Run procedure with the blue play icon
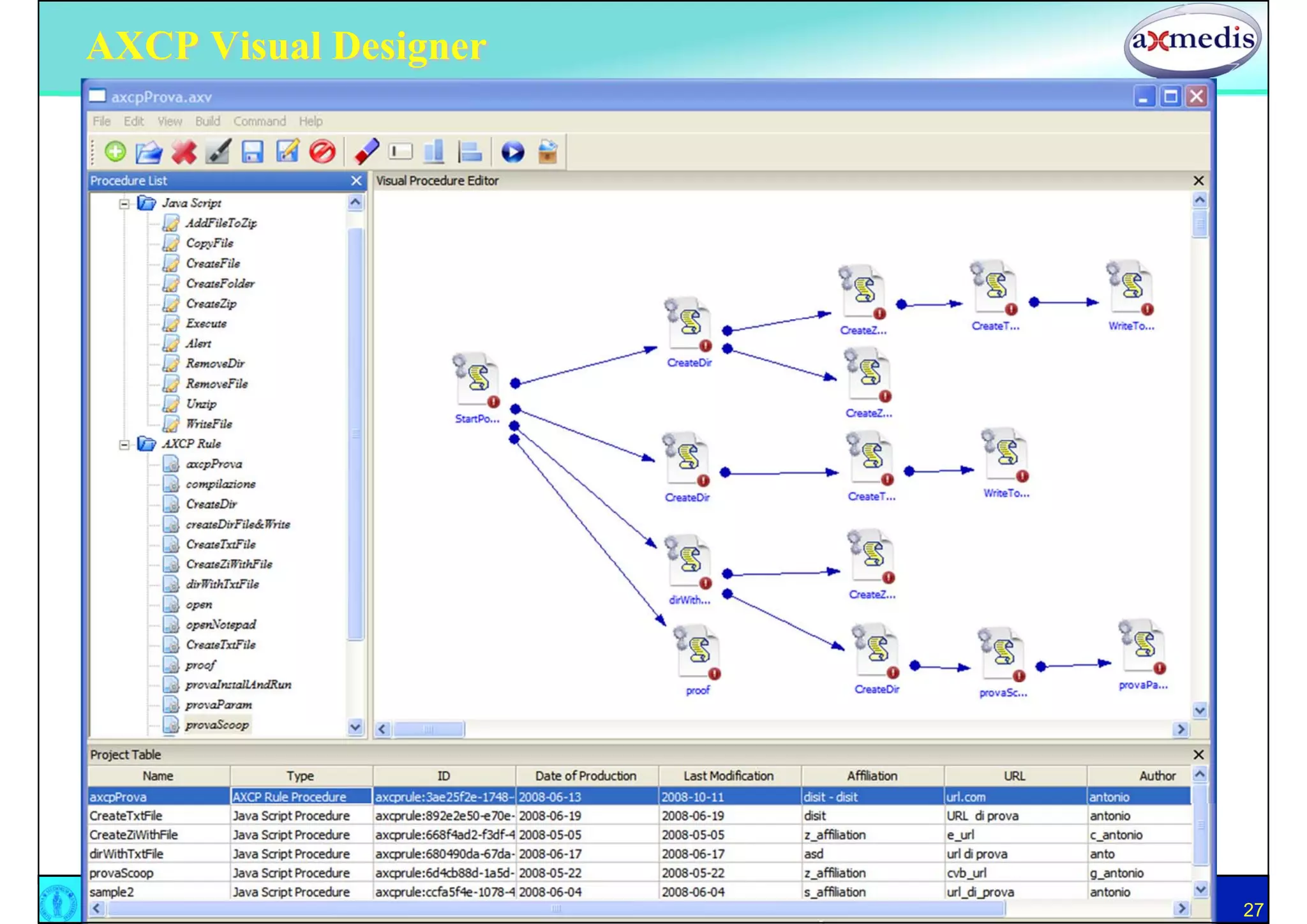Screen dimensions: 1307x924 point(512,152)
